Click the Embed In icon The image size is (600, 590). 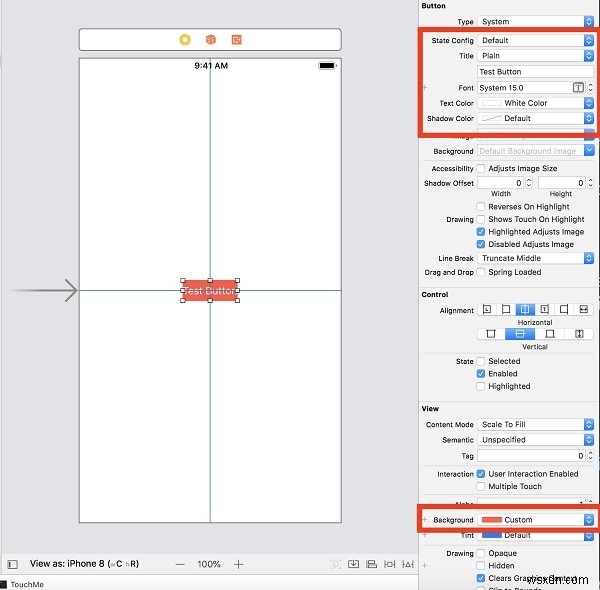tap(353, 564)
